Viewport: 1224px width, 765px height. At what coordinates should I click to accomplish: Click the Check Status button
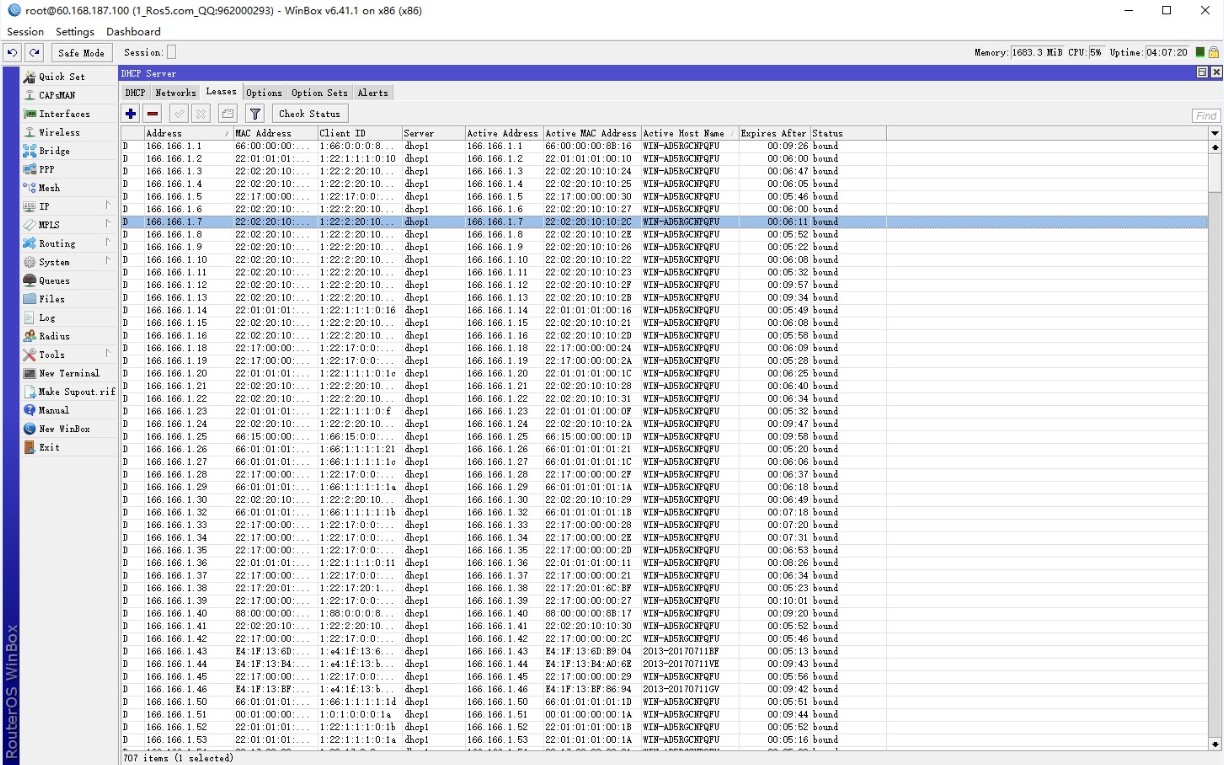point(310,114)
